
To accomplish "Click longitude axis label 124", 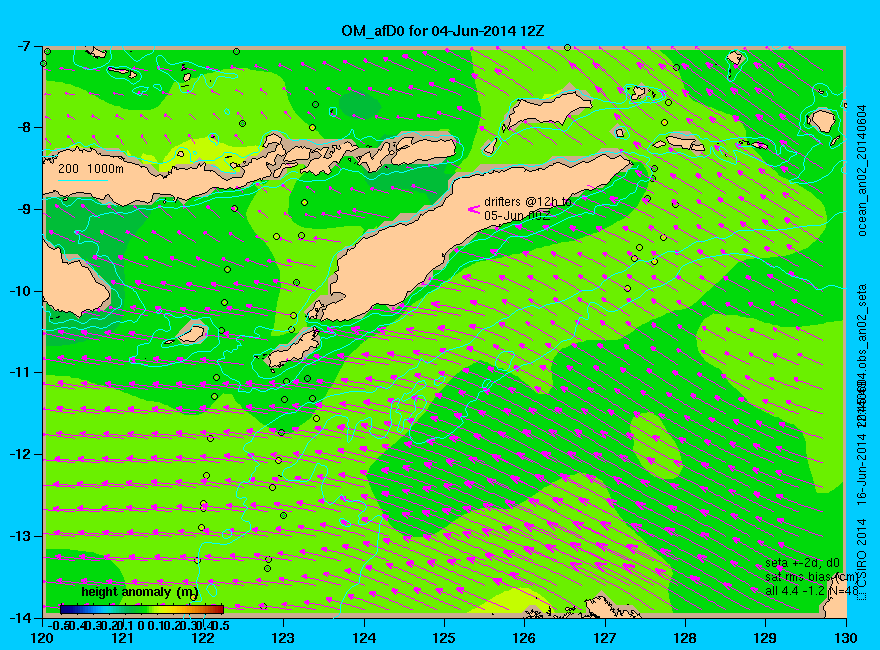I will (x=364, y=638).
